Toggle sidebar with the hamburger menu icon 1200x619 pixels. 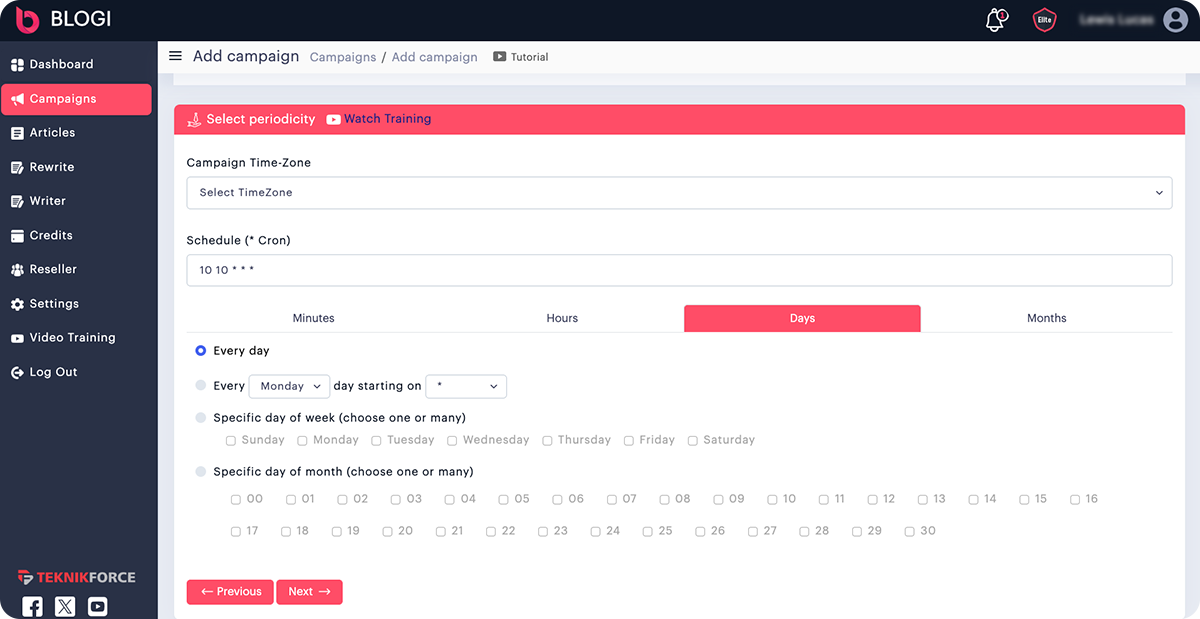[x=175, y=56]
